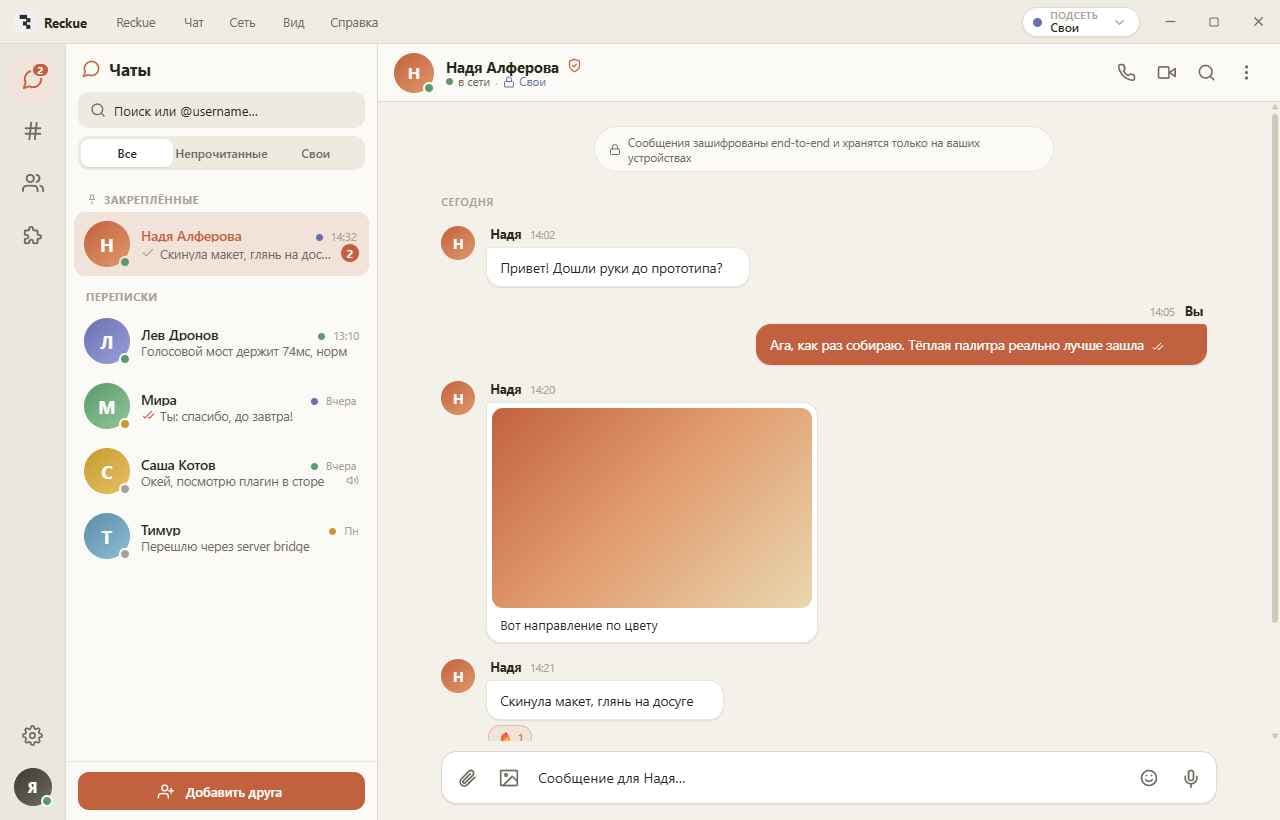The width and height of the screenshot is (1280, 820).
Task: Search within this conversation
Action: [1206, 72]
